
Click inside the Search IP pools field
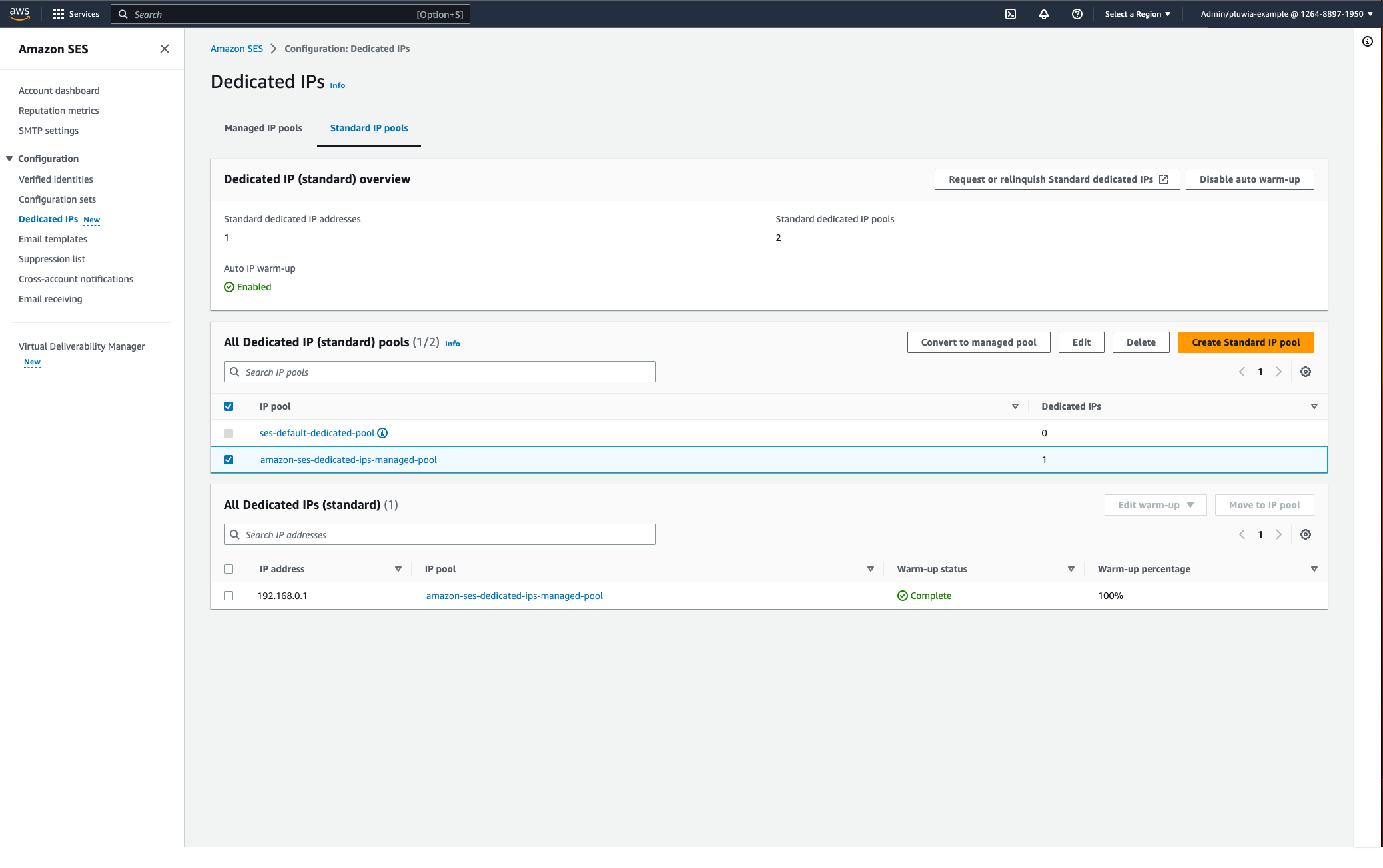pyautogui.click(x=439, y=371)
